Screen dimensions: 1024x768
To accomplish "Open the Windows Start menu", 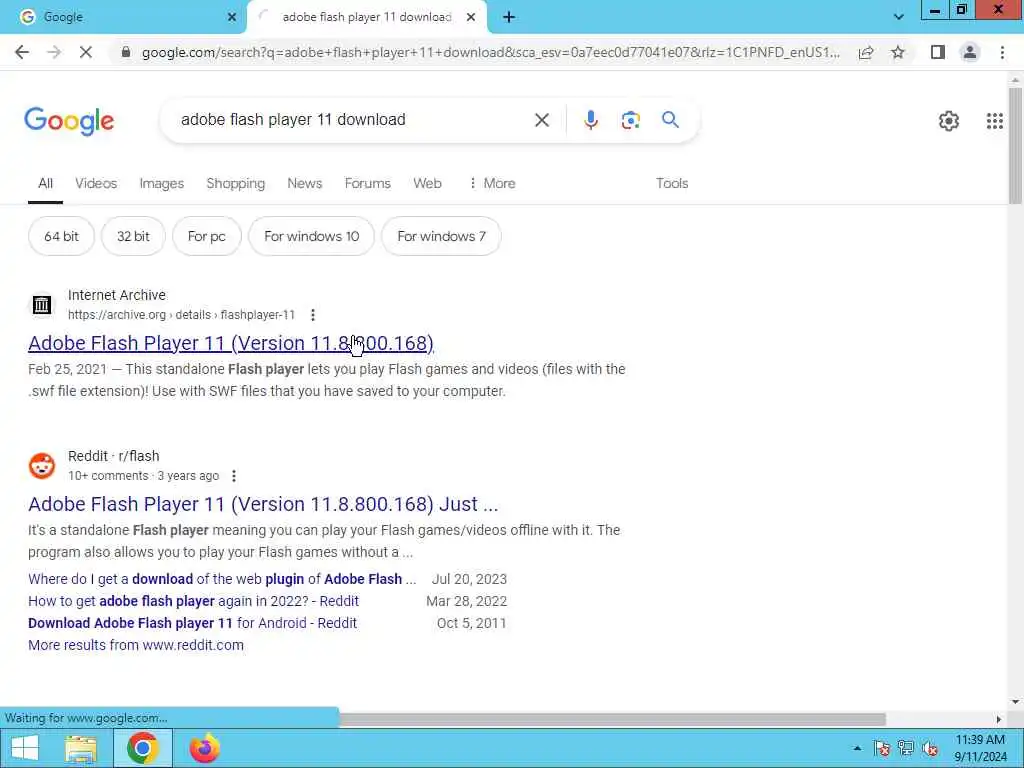I will (24, 748).
